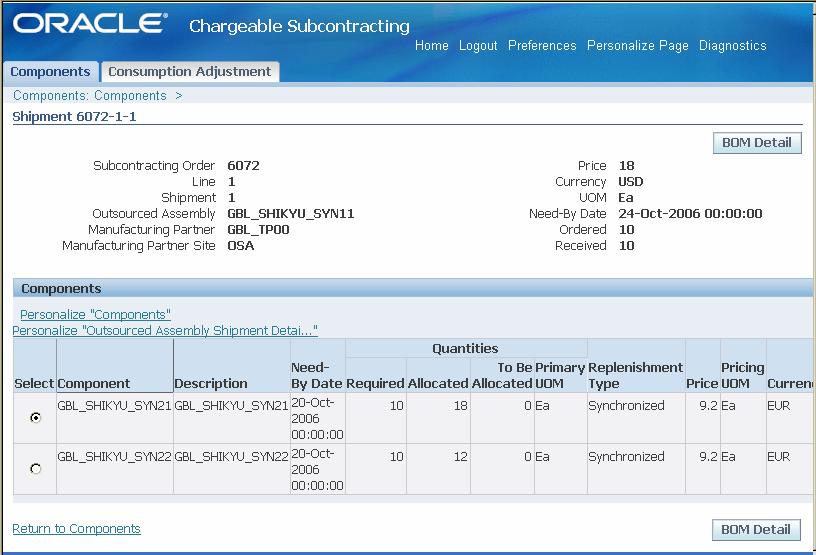This screenshot has height=555, width=816.
Task: Click Synchronized in the GBL_SHIKYU_SYN22 row
Action: pos(627,457)
